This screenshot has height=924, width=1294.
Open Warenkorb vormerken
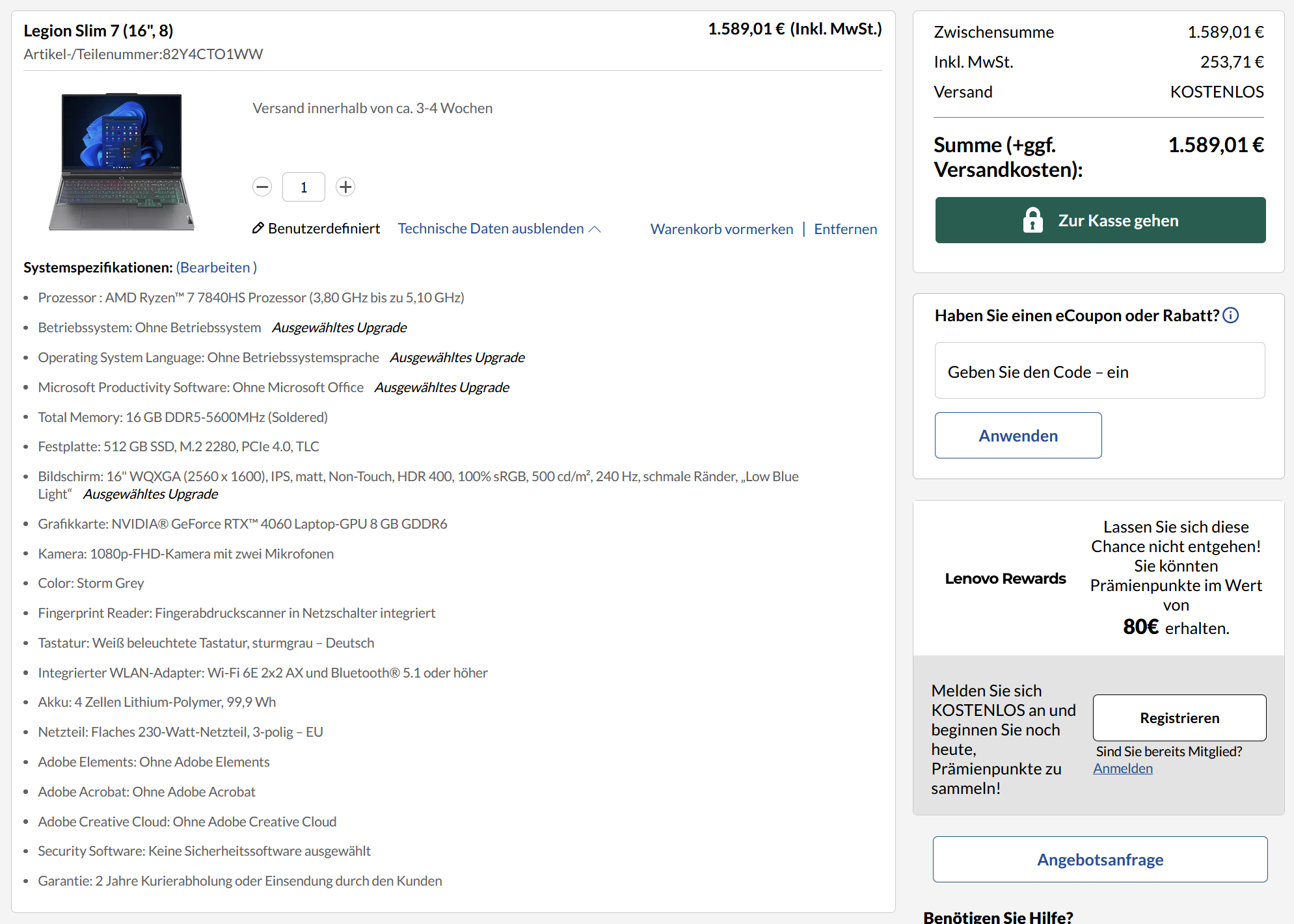721,228
